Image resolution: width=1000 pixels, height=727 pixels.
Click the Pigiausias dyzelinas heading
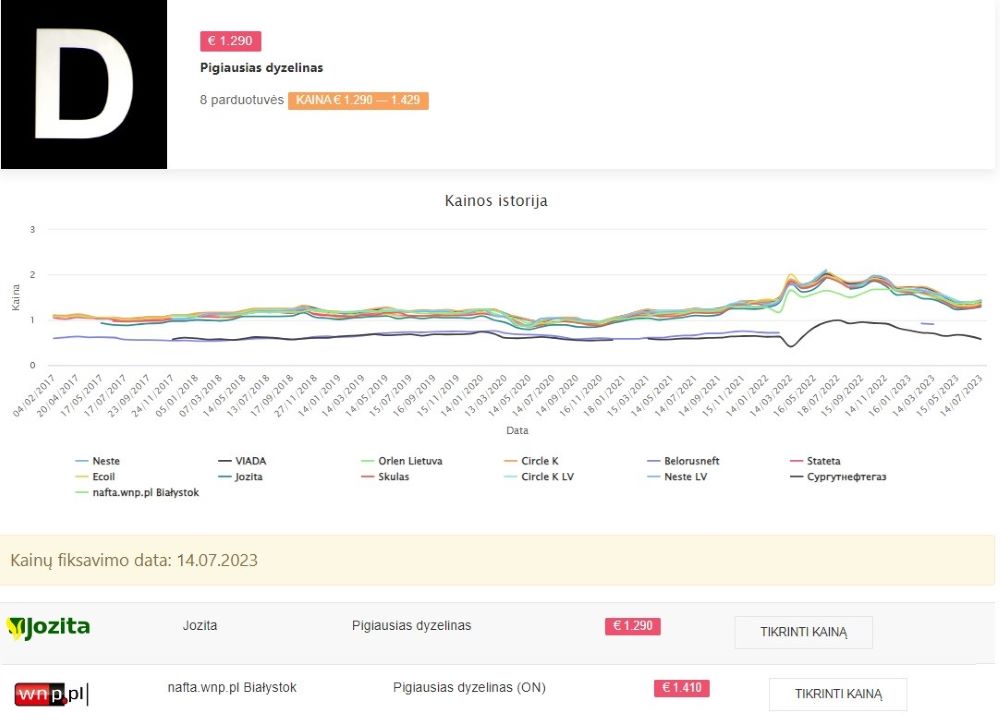tap(261, 68)
